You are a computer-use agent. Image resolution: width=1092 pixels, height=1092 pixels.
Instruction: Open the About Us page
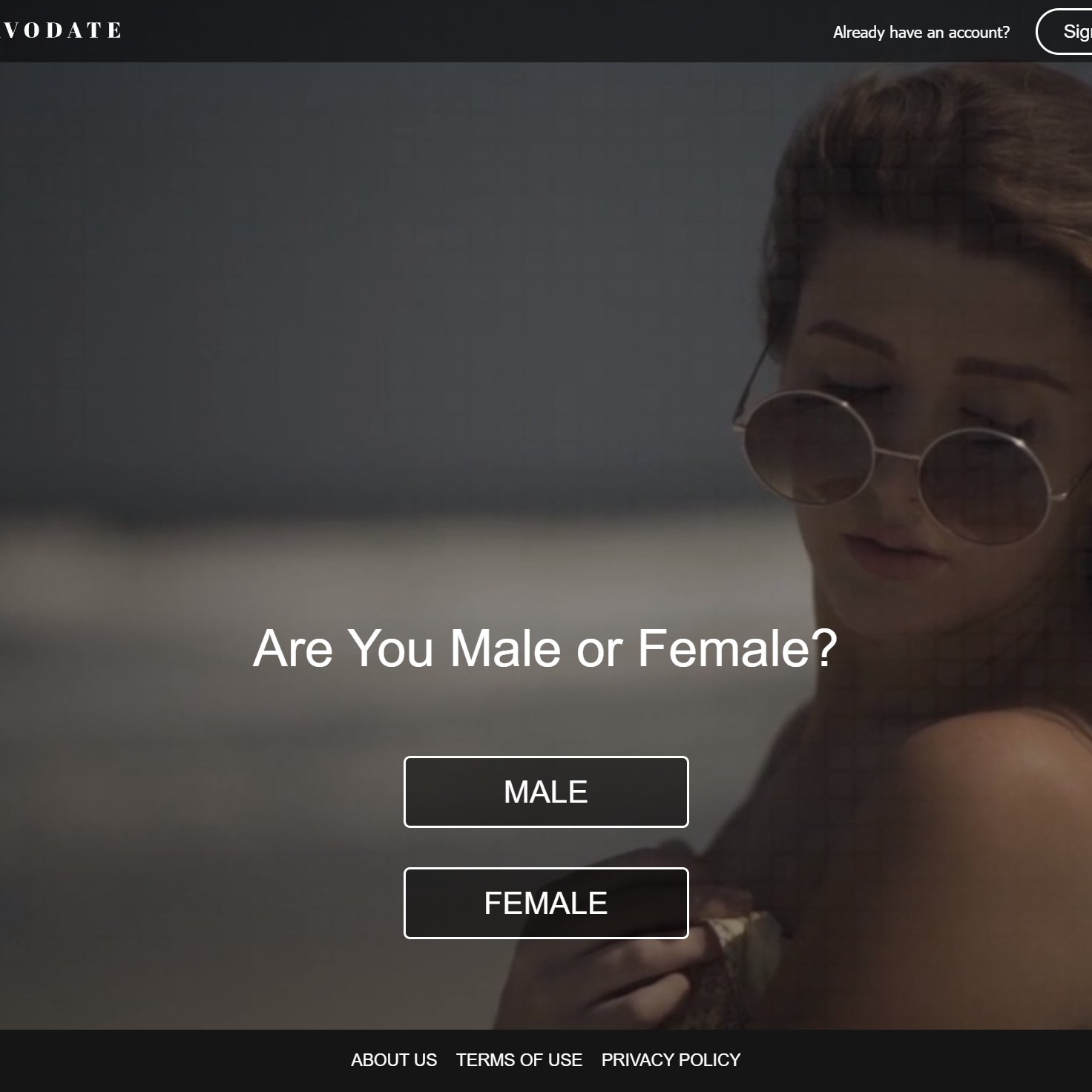coord(394,1060)
